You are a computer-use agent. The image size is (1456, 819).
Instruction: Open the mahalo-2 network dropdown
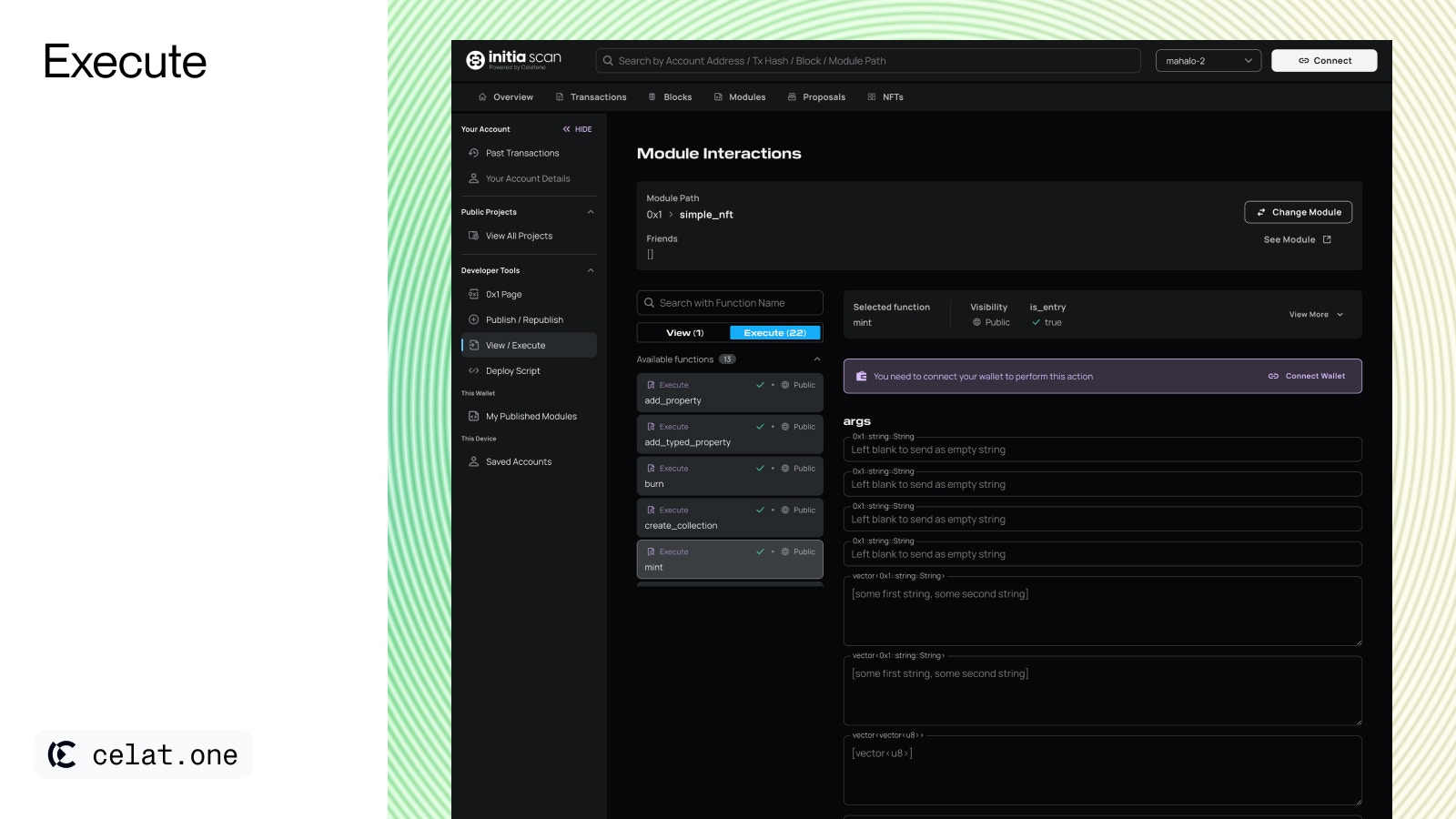tap(1208, 61)
